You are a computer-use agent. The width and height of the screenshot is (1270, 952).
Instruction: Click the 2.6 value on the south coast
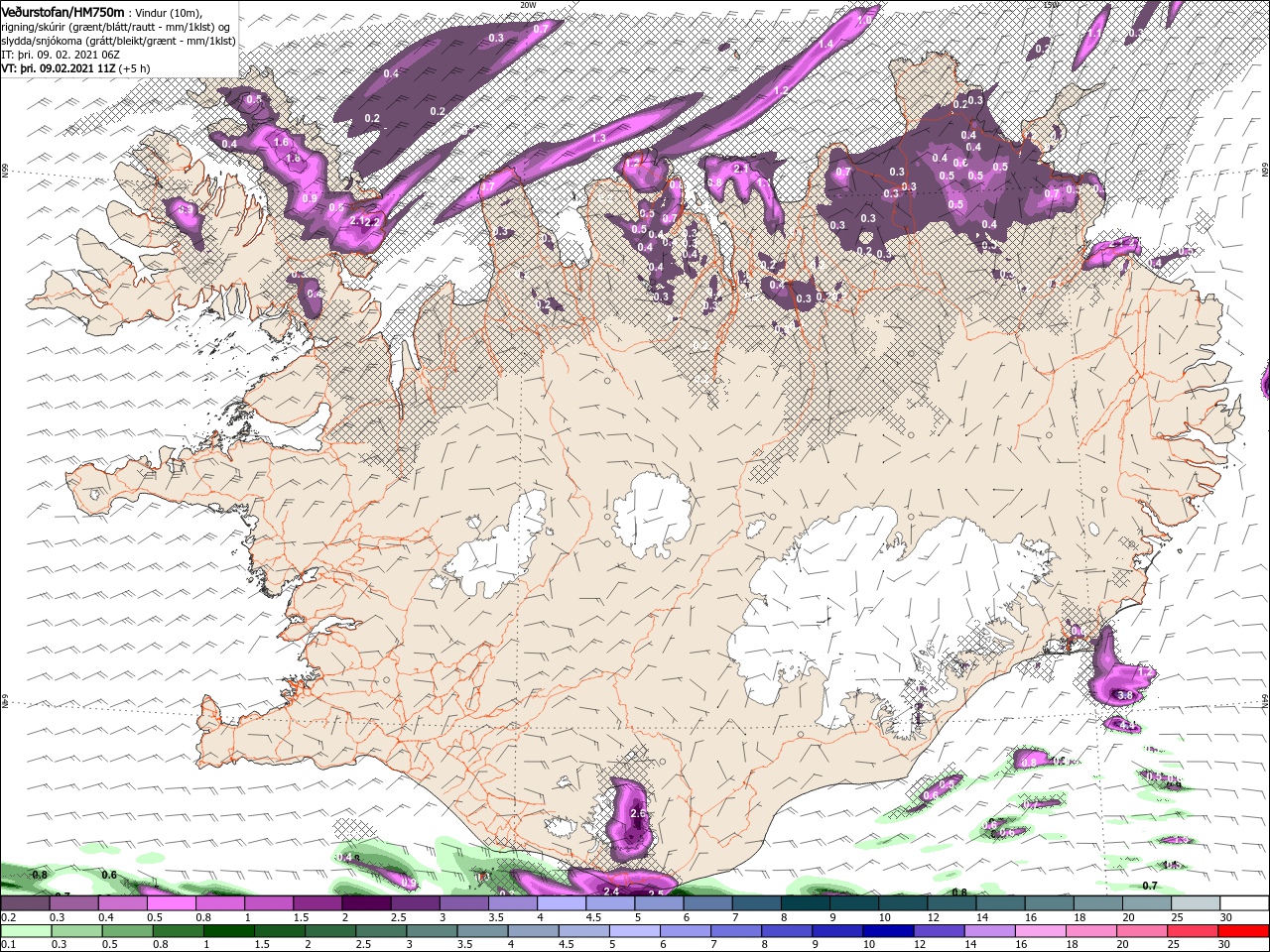pyautogui.click(x=638, y=814)
